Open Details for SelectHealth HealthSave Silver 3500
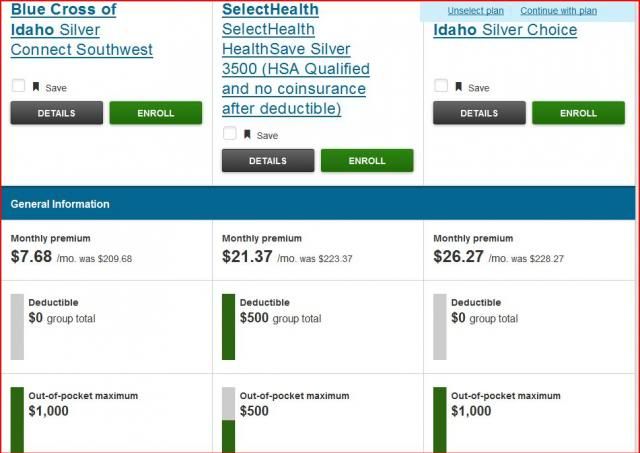 [x=268, y=161]
